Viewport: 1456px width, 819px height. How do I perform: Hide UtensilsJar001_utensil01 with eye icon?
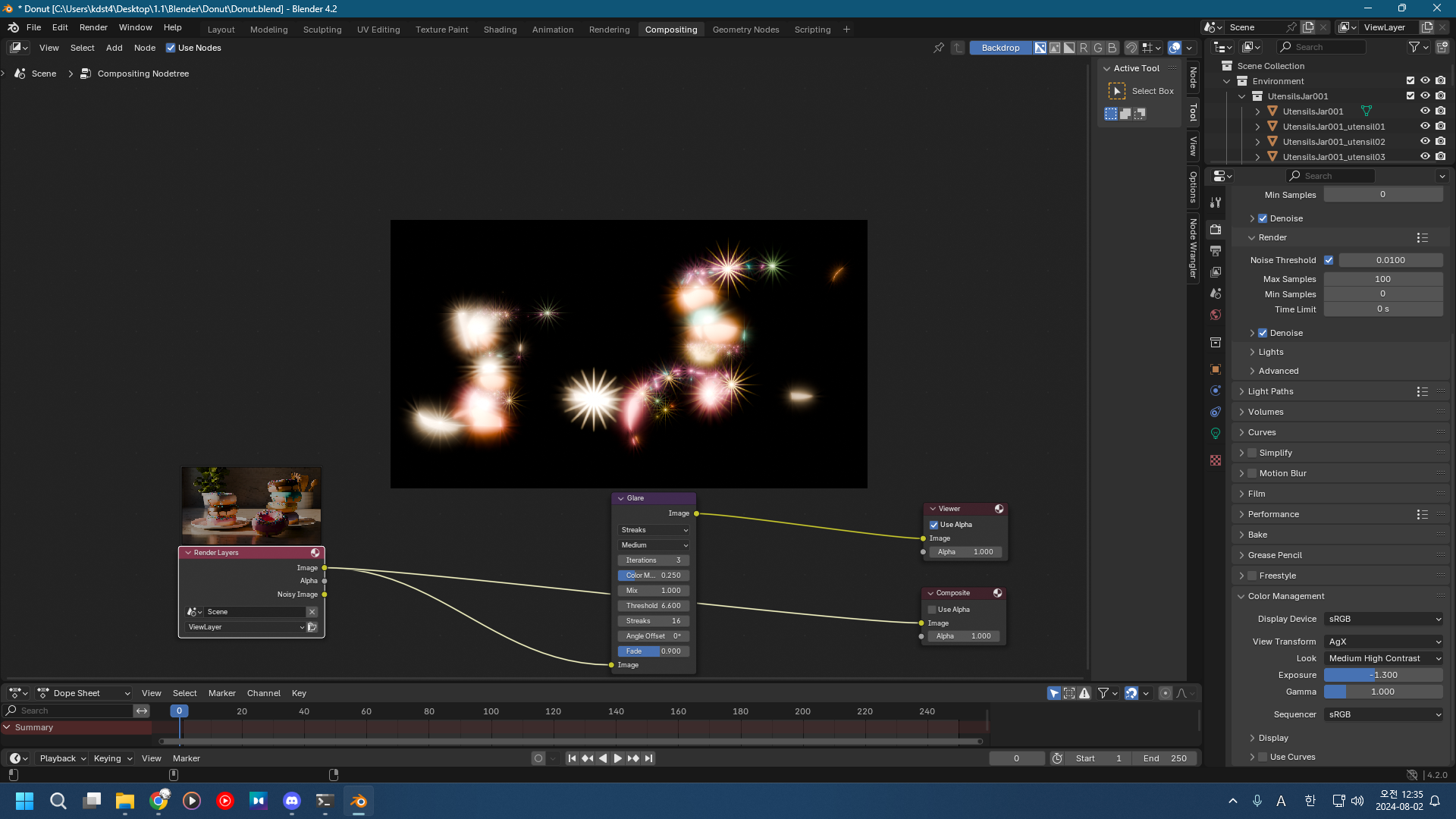coord(1425,127)
